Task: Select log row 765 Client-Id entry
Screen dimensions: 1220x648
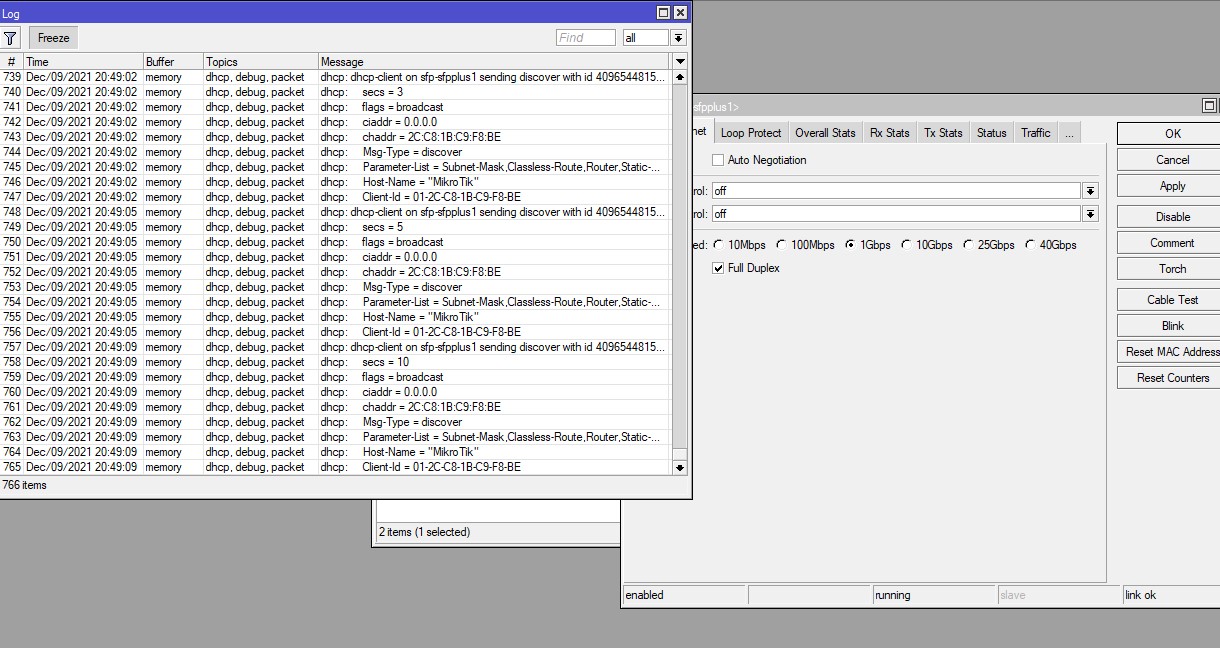Action: [336, 467]
